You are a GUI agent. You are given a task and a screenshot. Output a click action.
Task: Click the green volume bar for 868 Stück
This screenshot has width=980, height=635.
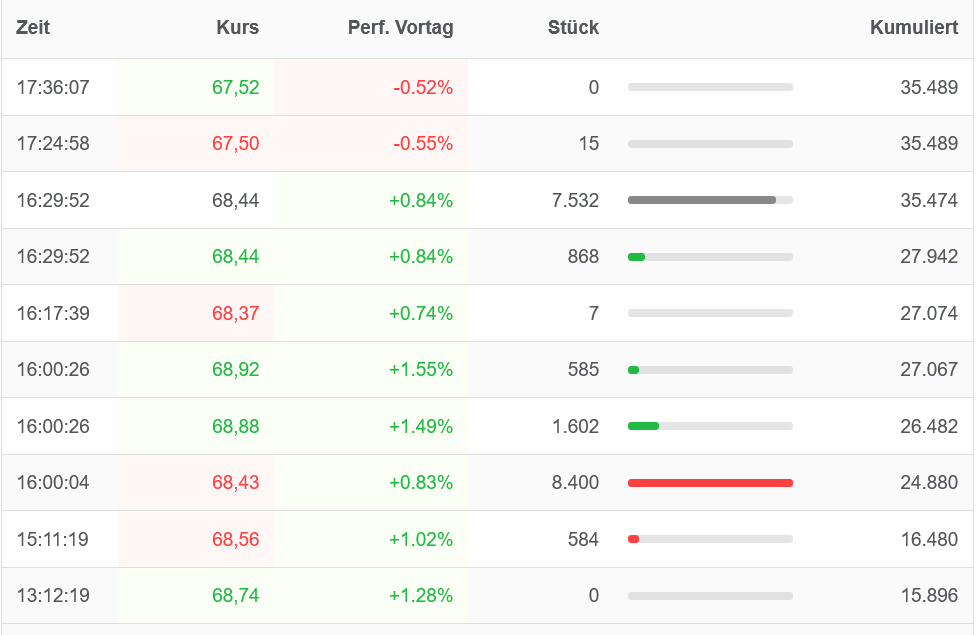pyautogui.click(x=636, y=257)
